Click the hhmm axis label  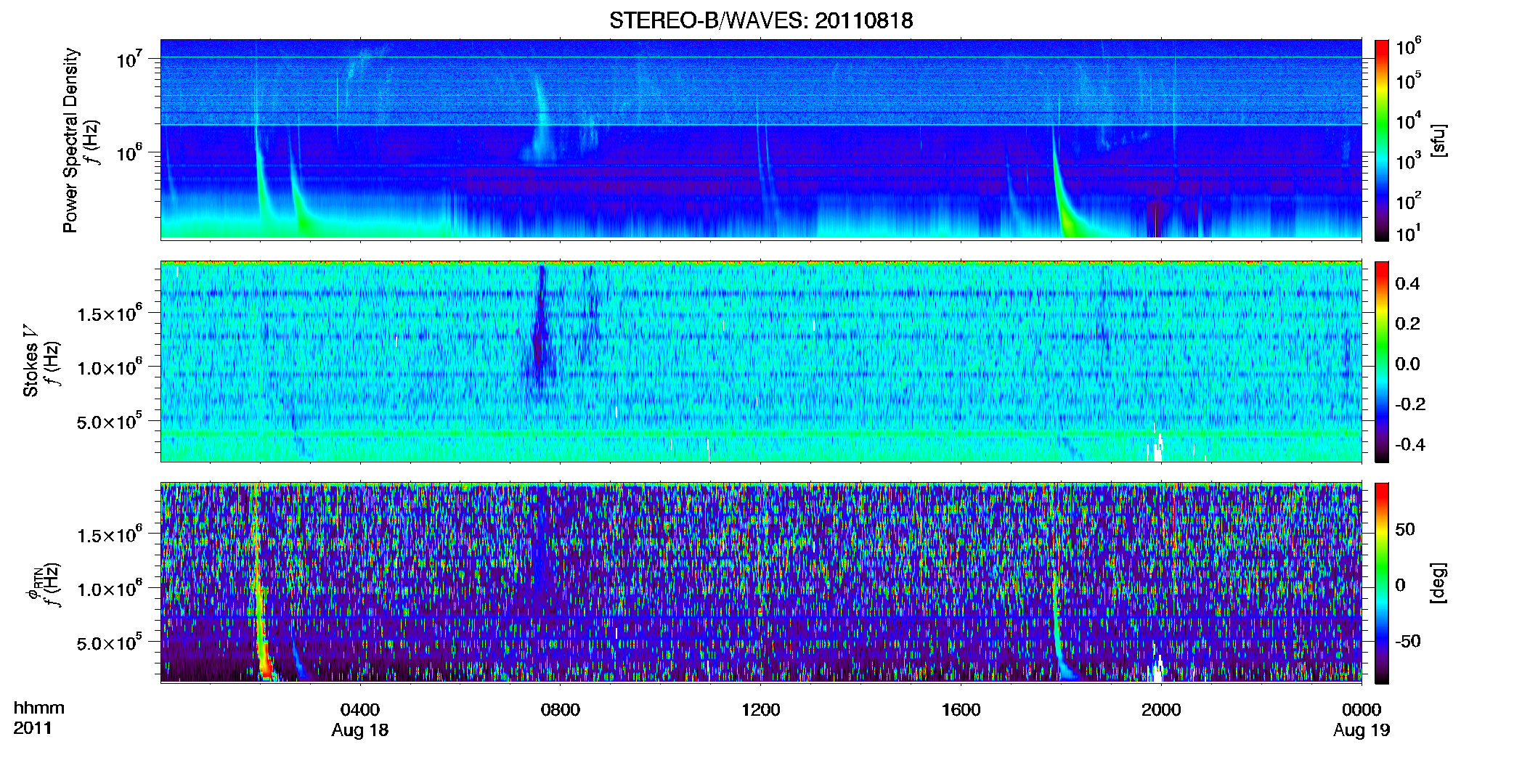[39, 708]
